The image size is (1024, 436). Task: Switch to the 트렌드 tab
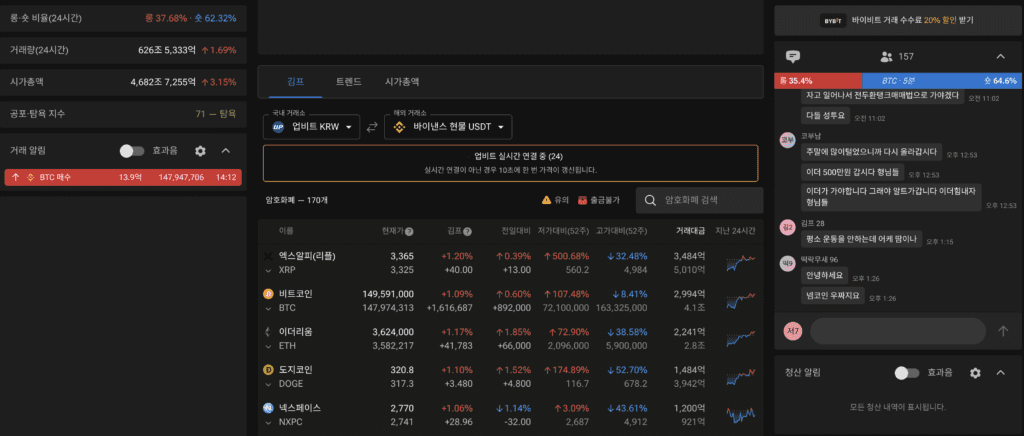[349, 82]
